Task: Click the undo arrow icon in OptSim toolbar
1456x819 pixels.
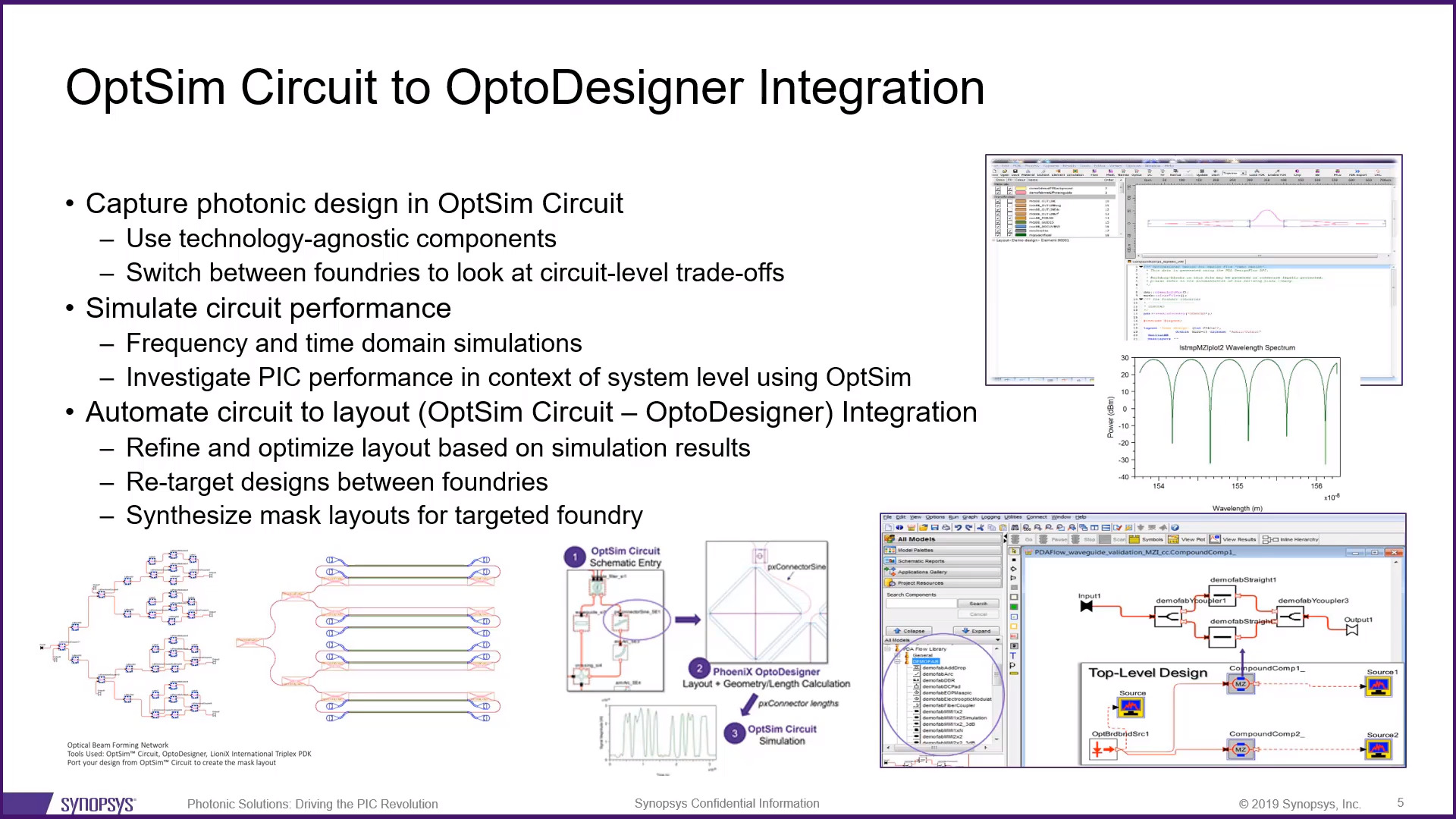Action: [958, 528]
